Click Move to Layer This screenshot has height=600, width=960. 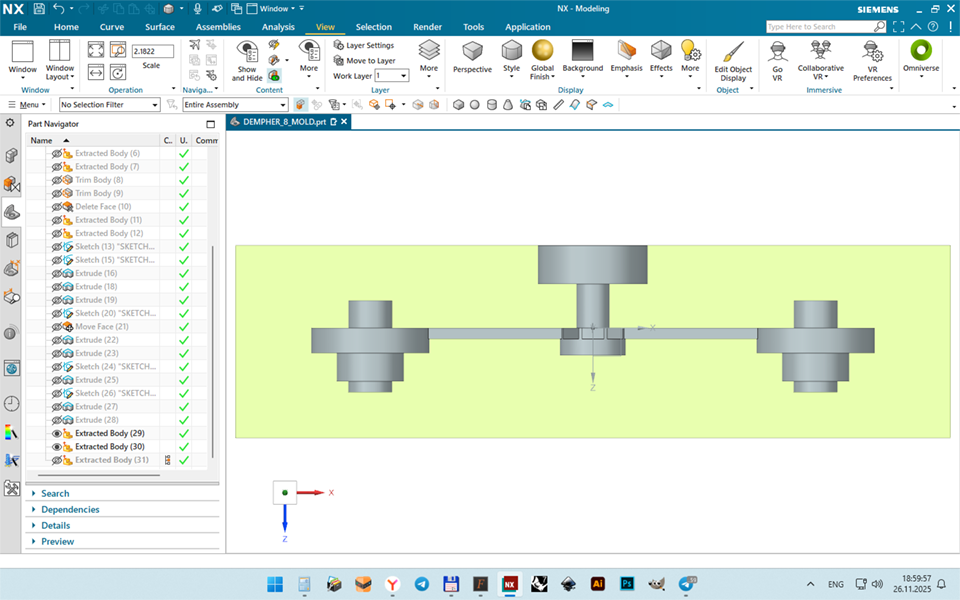(x=364, y=61)
